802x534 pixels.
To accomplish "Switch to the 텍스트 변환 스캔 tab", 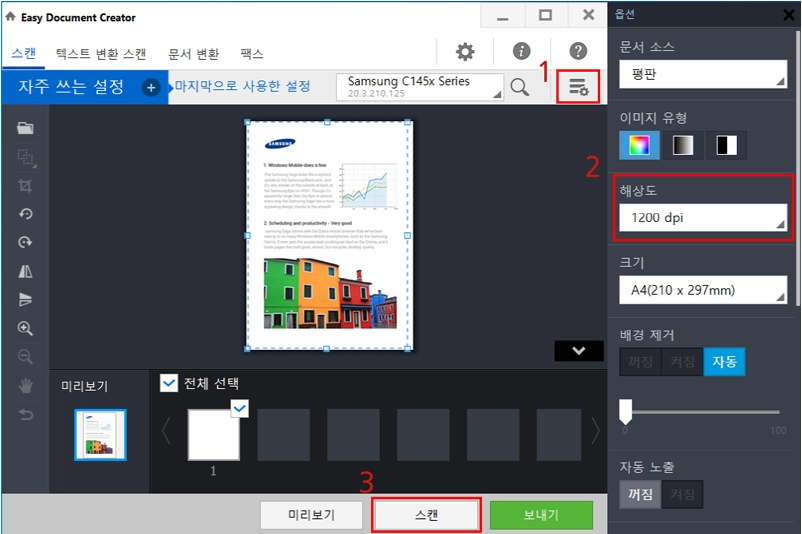I will (101, 53).
